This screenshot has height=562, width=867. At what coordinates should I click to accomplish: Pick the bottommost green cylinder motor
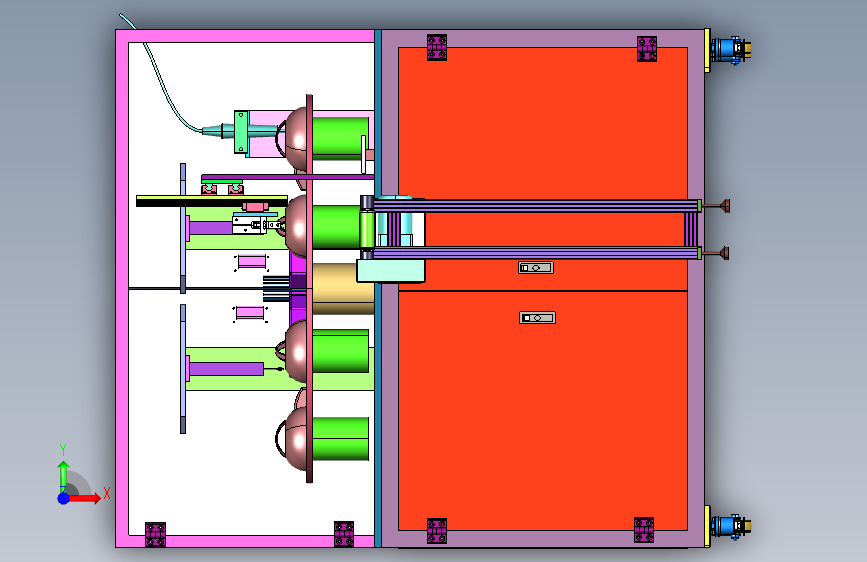click(x=340, y=439)
